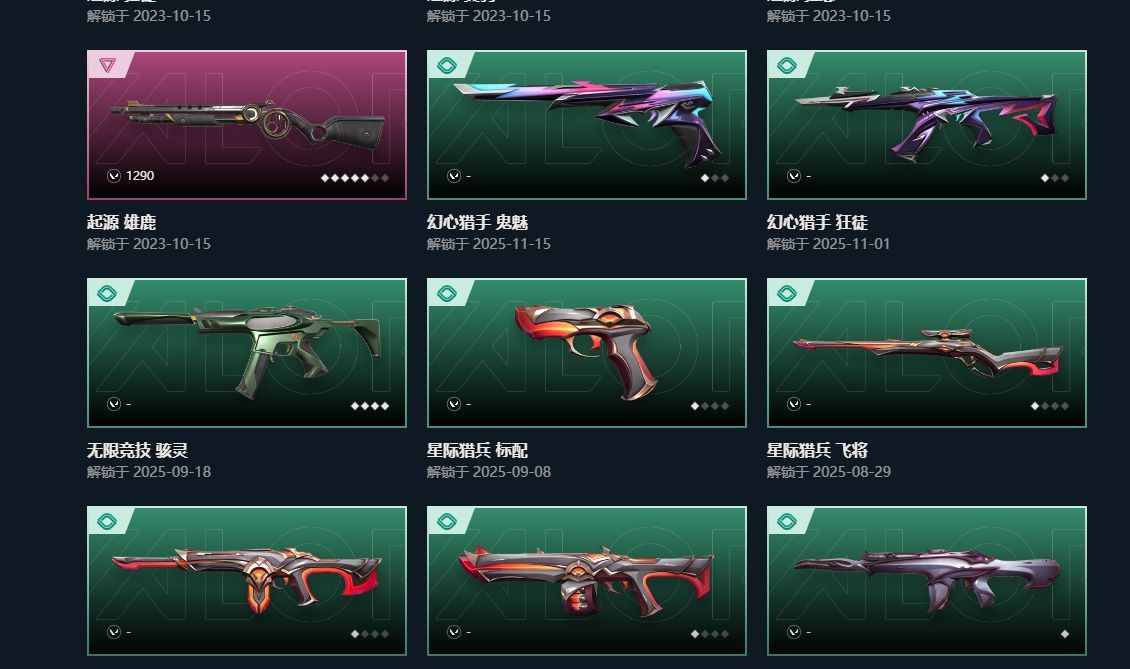
Task: Click the 起源 雄鹿 skin name
Action: (122, 222)
